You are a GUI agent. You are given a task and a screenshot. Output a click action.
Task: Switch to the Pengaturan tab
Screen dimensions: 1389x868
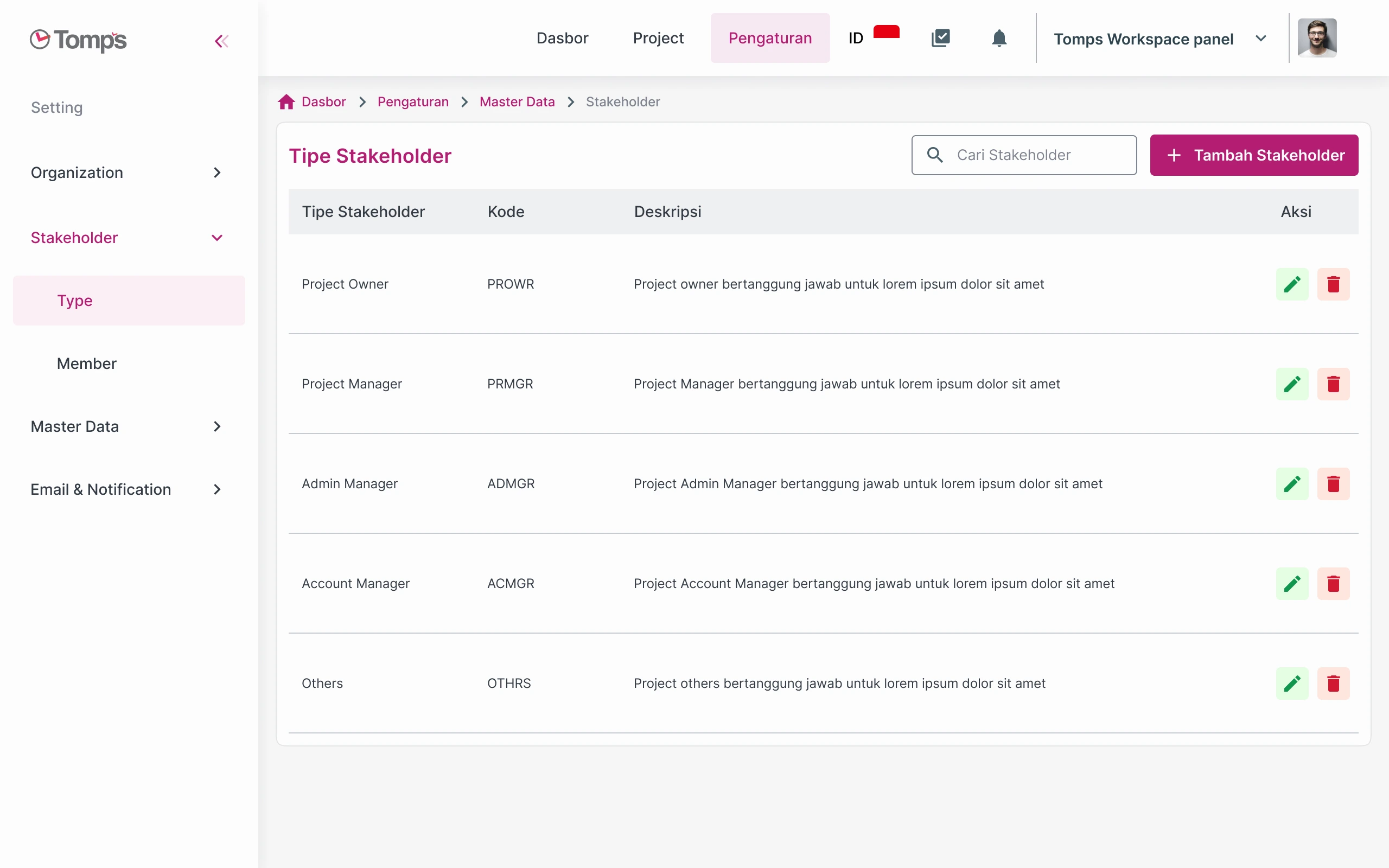[770, 38]
